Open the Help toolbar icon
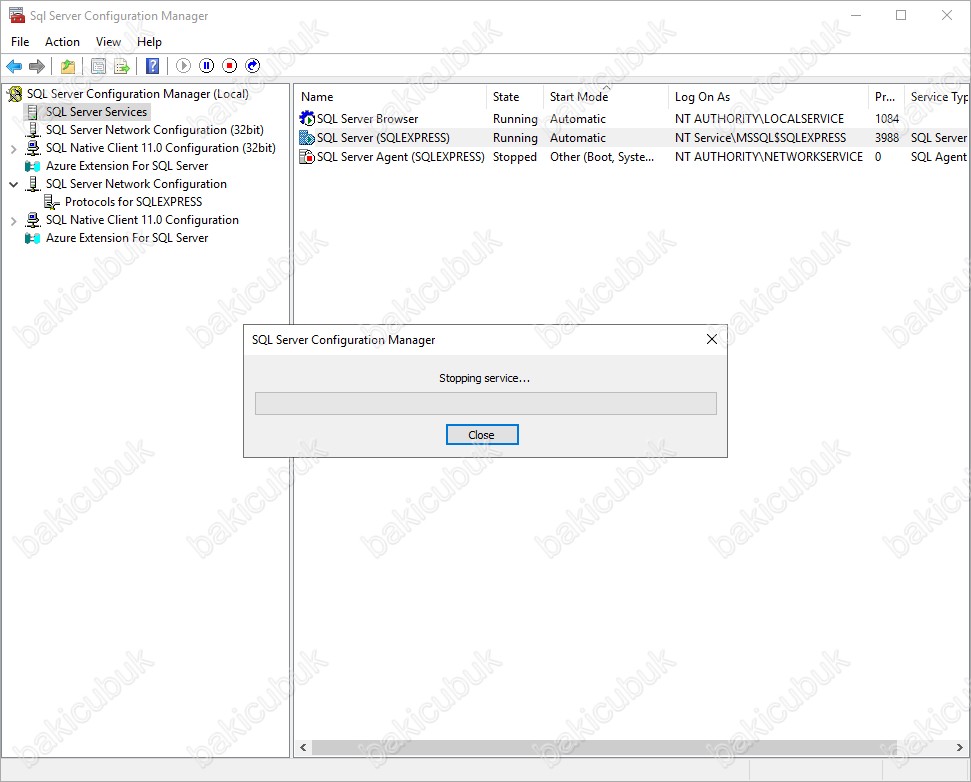The height and width of the screenshot is (782, 971). click(152, 66)
